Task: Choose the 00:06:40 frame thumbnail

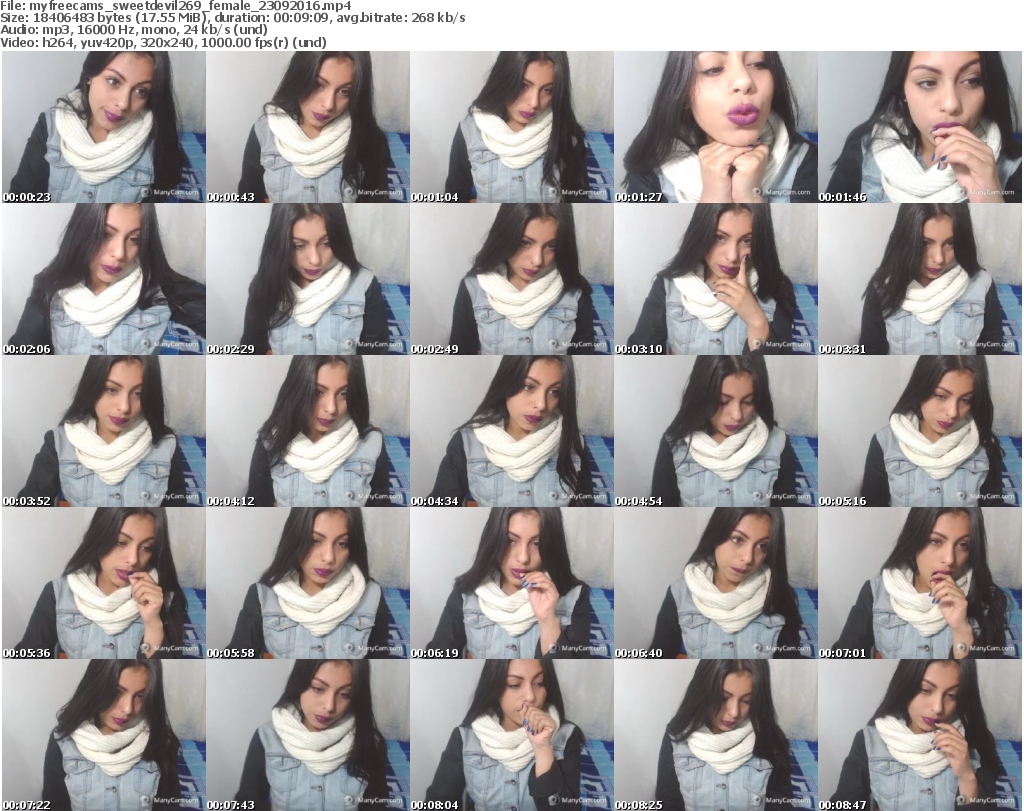Action: (x=716, y=583)
